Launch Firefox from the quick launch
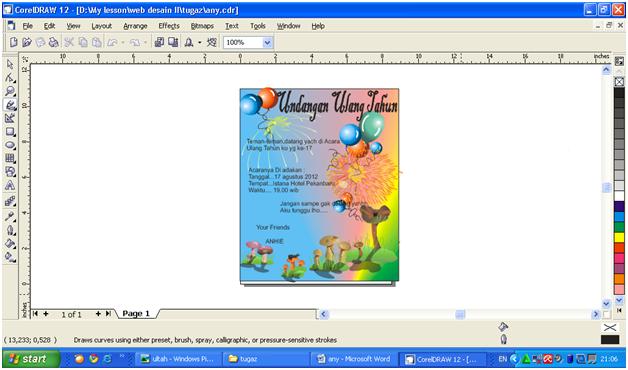 click(x=79, y=359)
